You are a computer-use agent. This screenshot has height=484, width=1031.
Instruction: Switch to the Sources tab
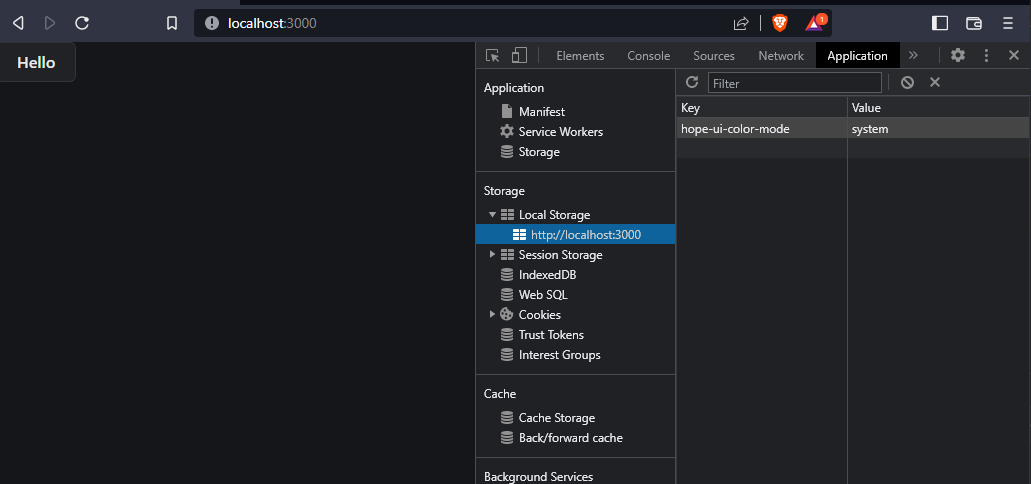(714, 56)
